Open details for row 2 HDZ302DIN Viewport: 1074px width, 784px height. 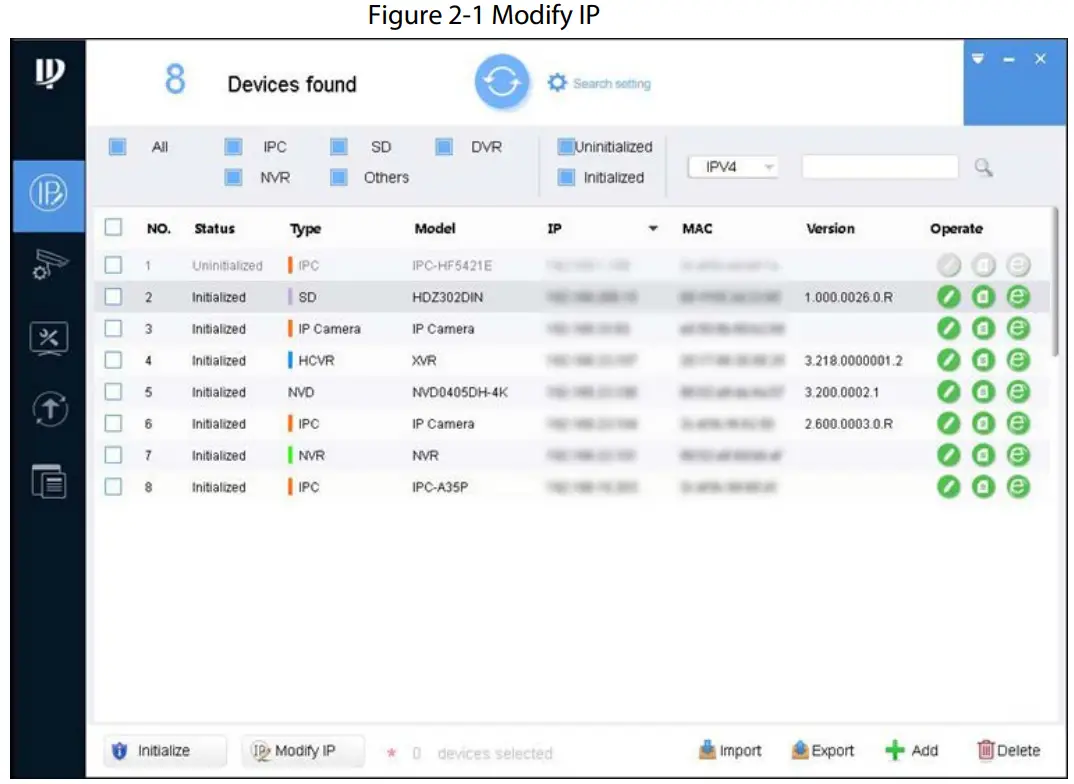pos(984,297)
